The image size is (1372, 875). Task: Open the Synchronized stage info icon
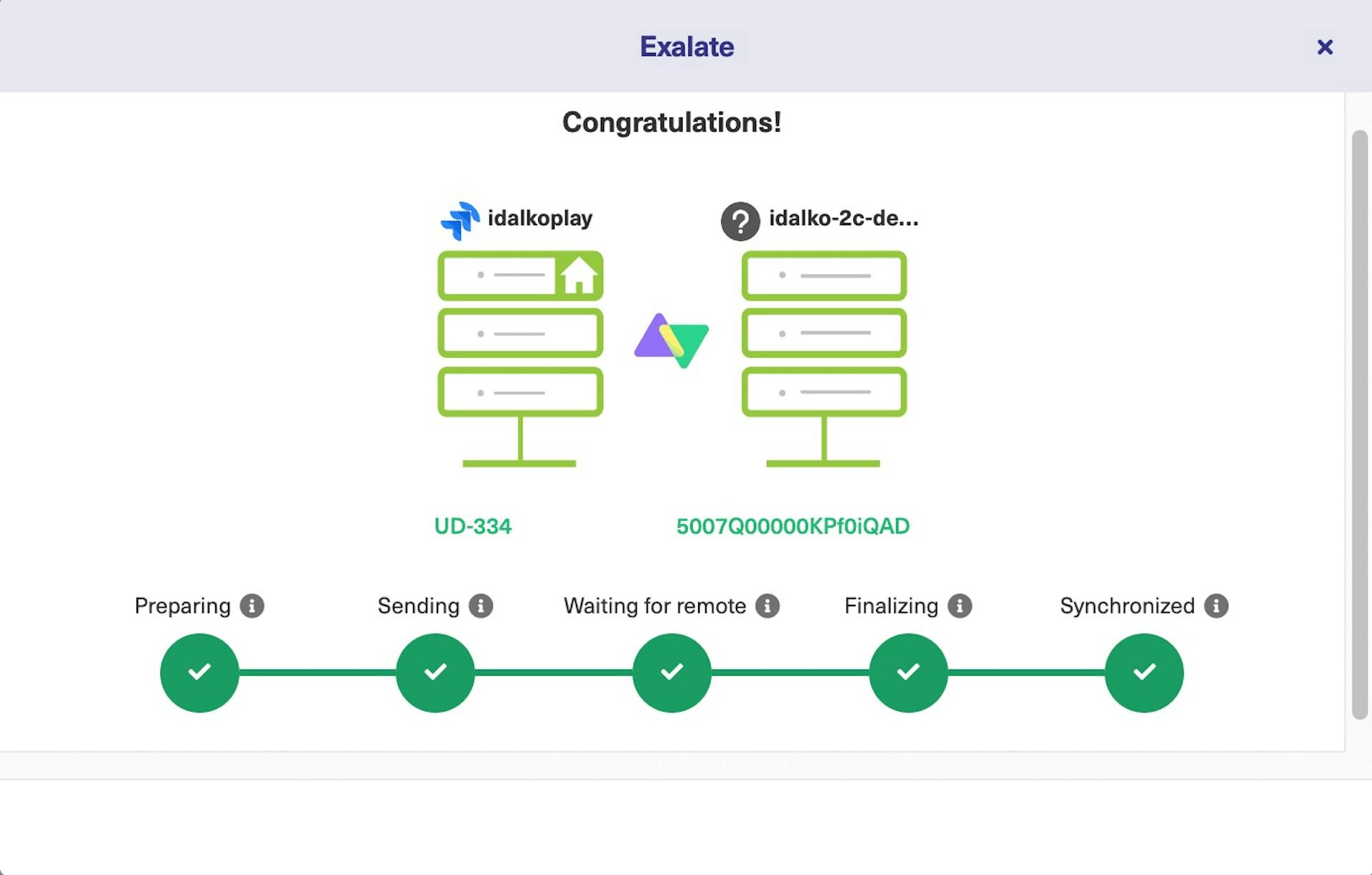point(1216,605)
